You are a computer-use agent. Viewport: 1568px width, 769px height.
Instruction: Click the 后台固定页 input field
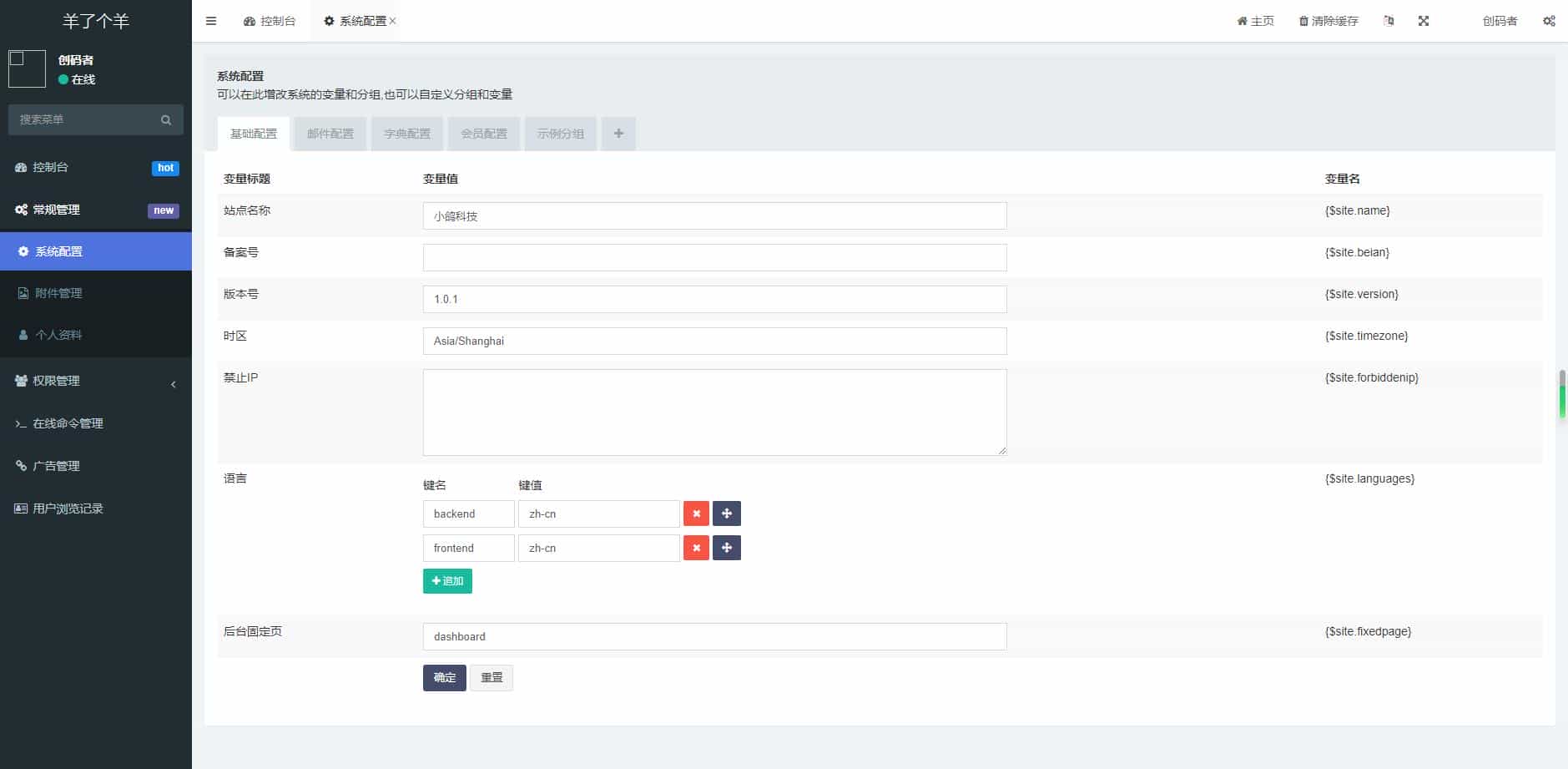(715, 636)
